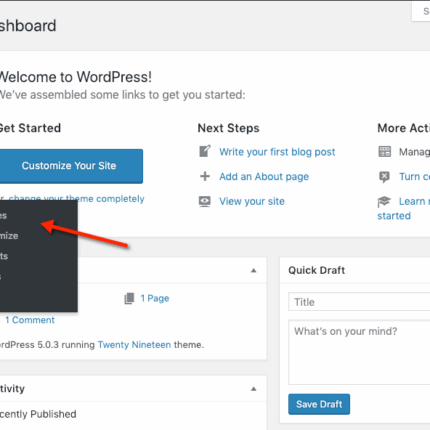Click the comment bubble icon next to Turn comments
The image size is (430, 430).
point(384,177)
